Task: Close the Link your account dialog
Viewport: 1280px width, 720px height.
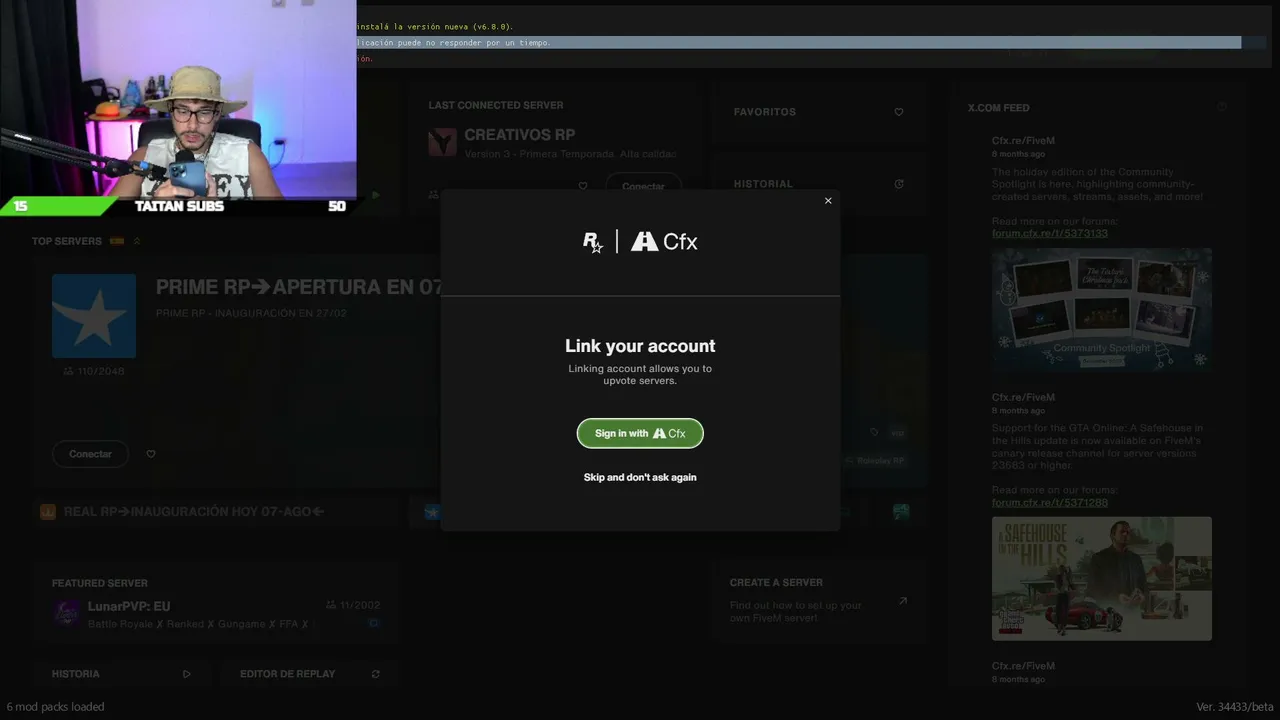Action: pos(828,201)
